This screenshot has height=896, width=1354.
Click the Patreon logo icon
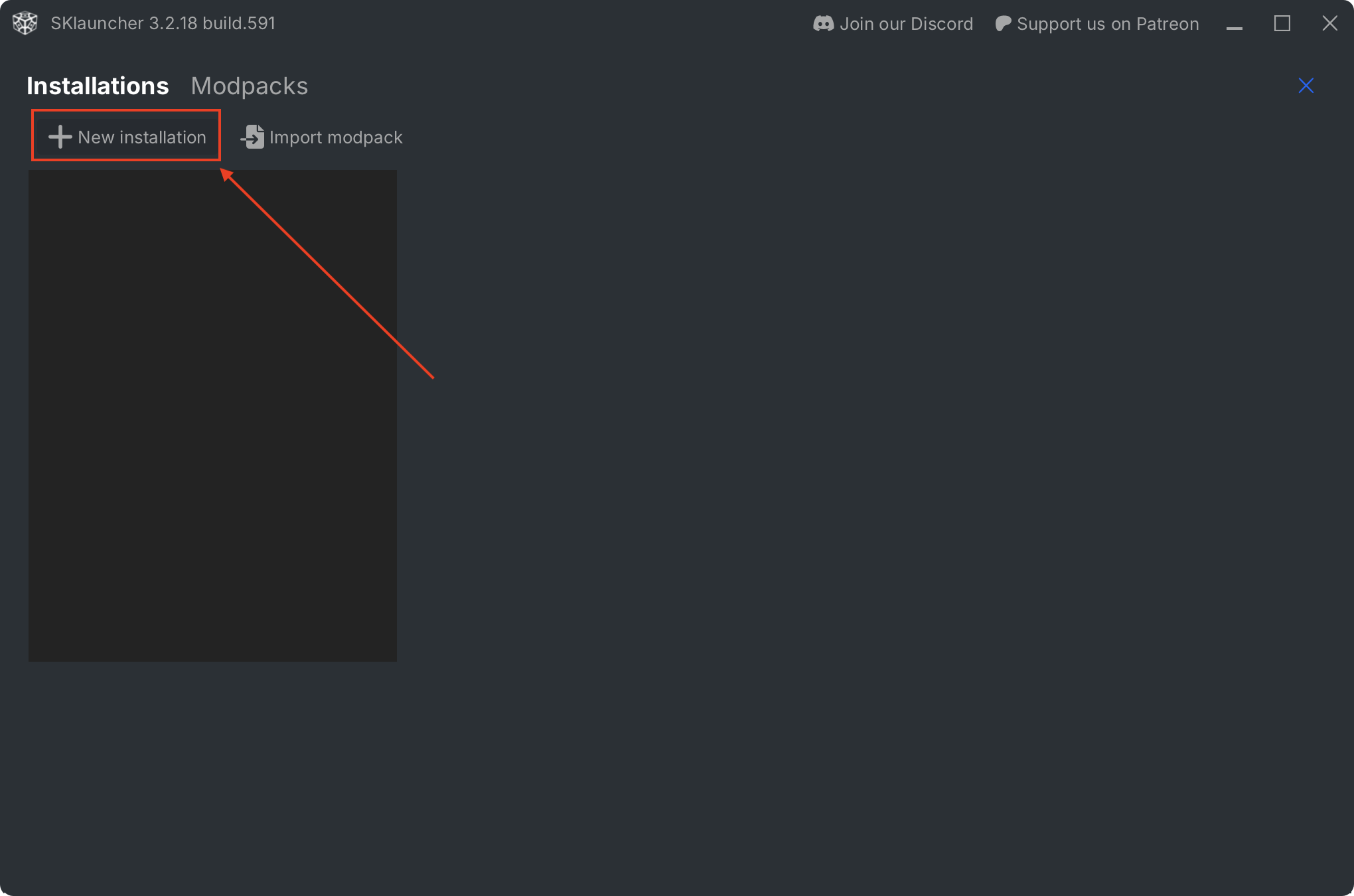1003,24
